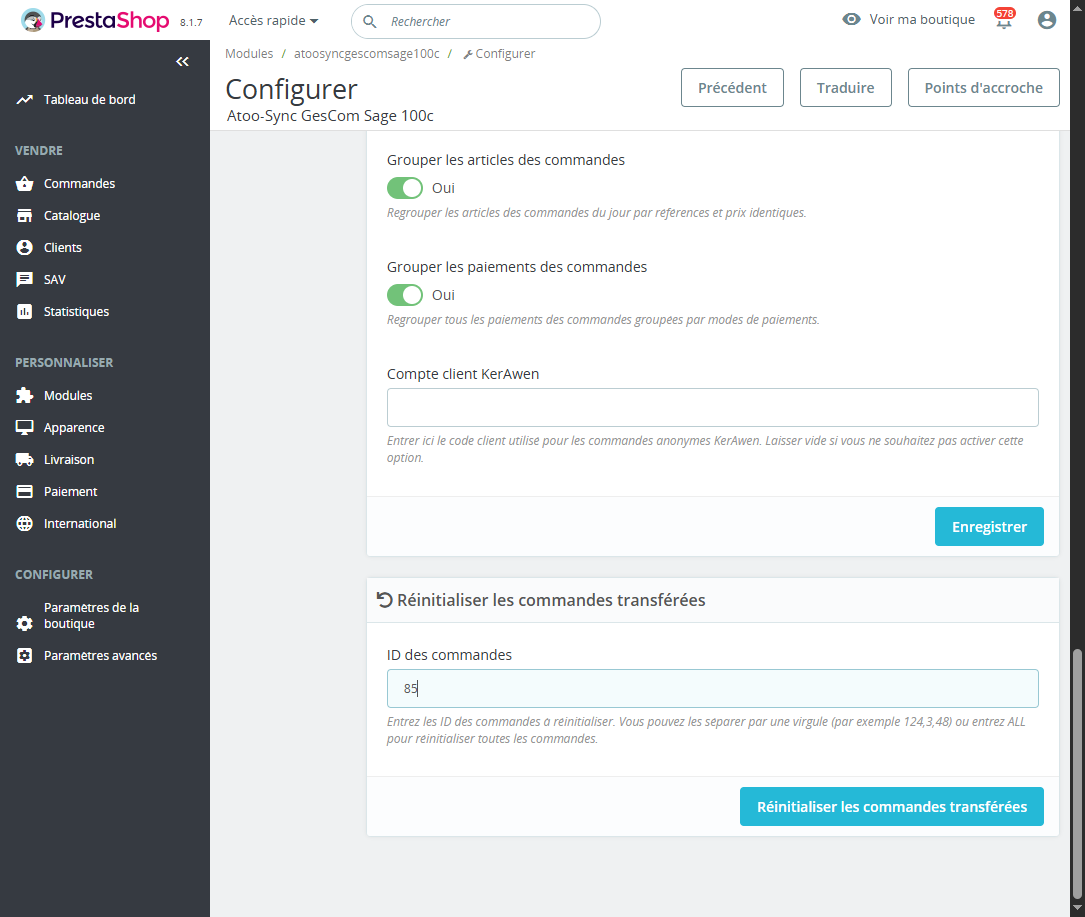Click the International globe icon

pos(25,523)
